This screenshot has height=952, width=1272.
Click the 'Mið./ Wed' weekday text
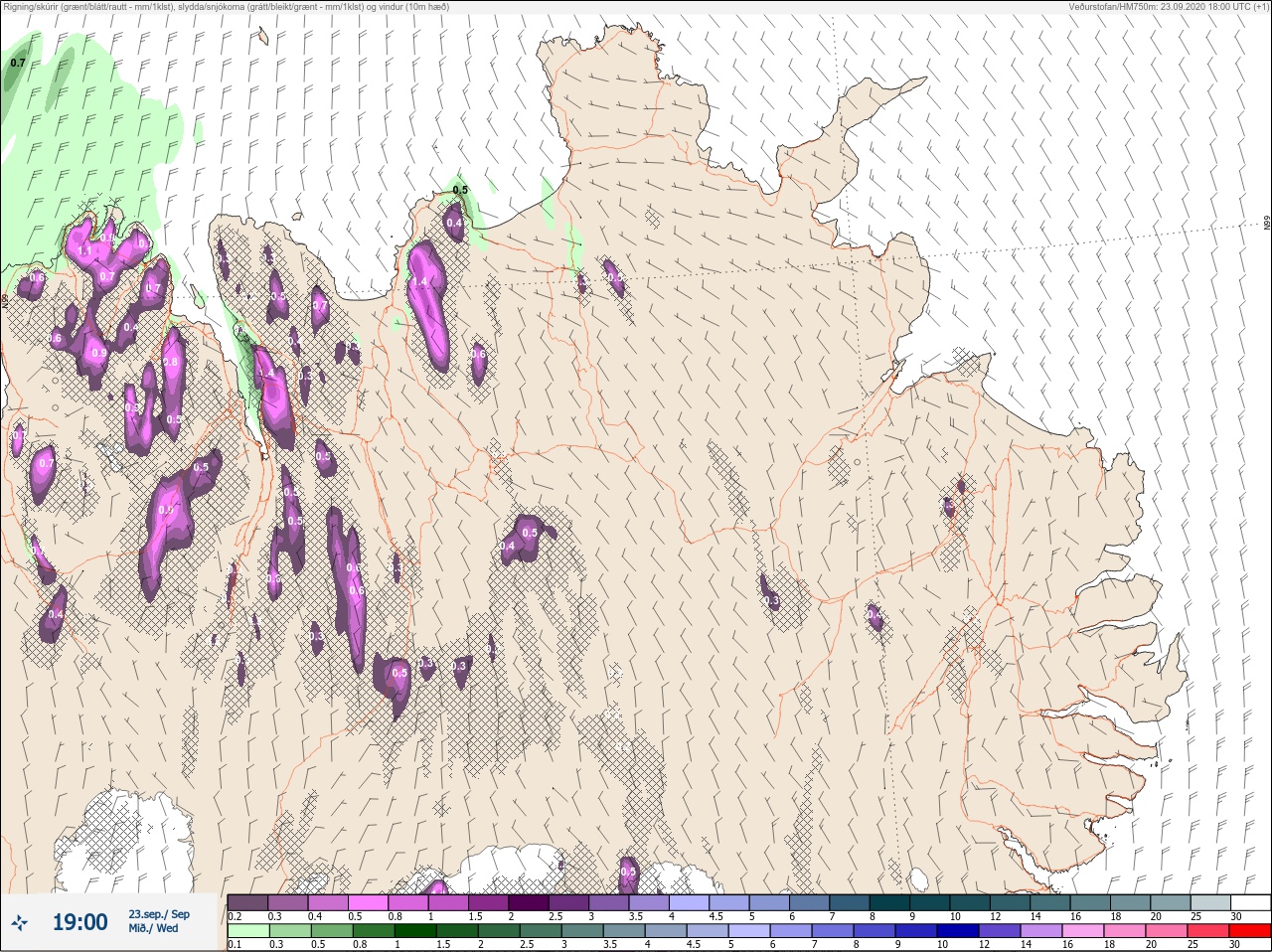click(153, 928)
